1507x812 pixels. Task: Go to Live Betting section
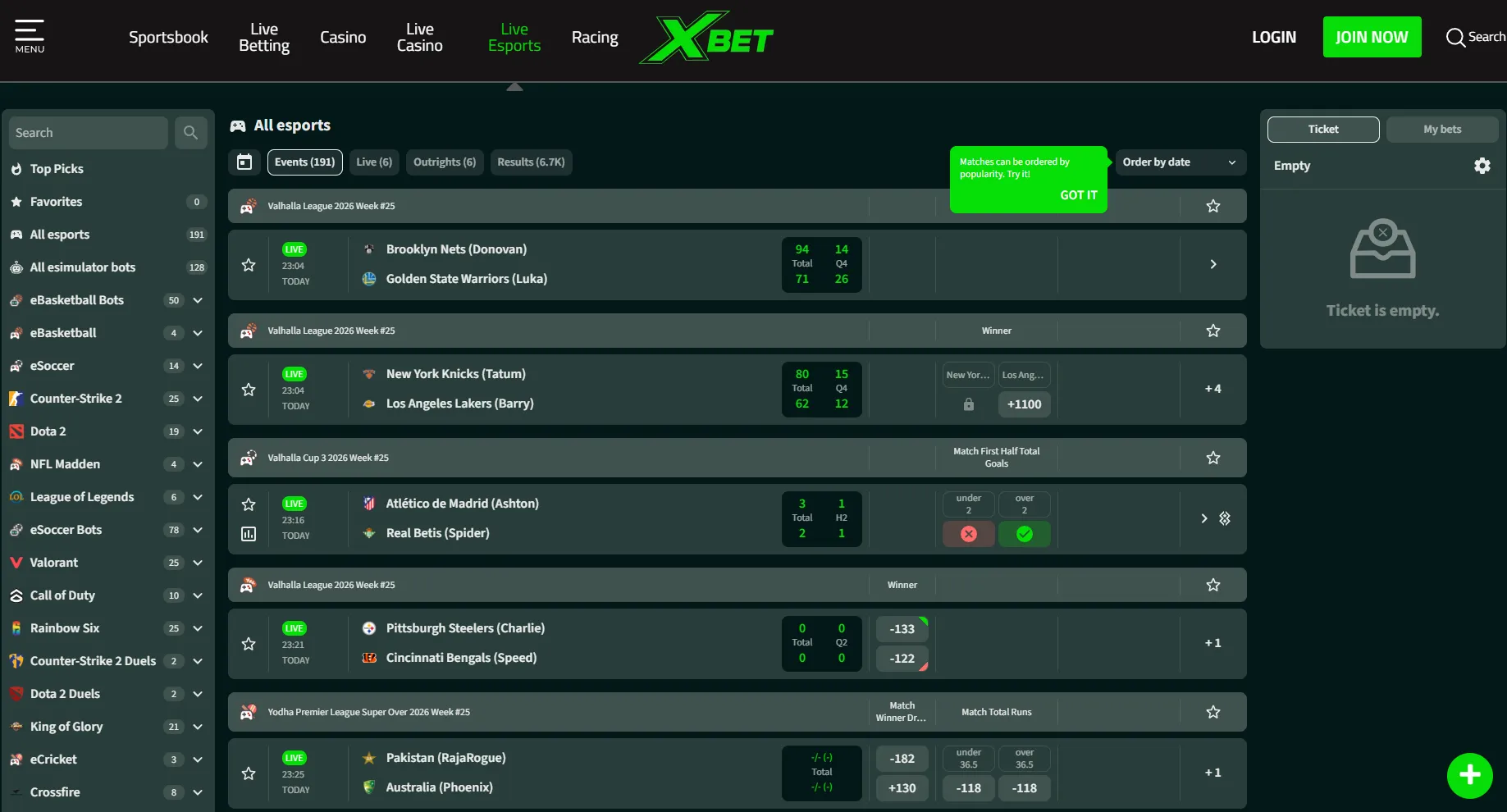click(264, 38)
